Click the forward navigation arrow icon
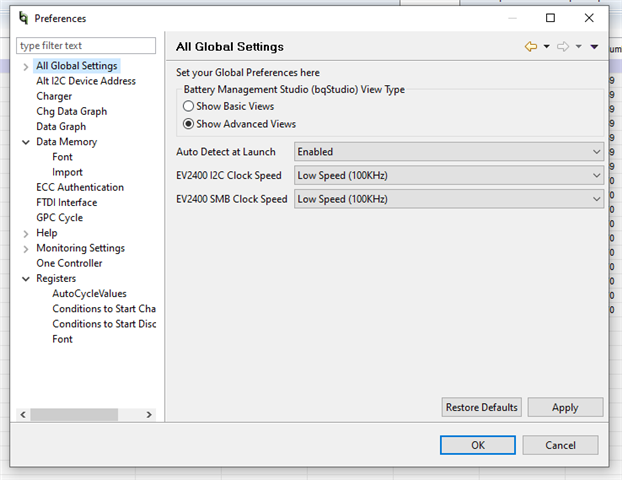The image size is (622, 480). [563, 47]
